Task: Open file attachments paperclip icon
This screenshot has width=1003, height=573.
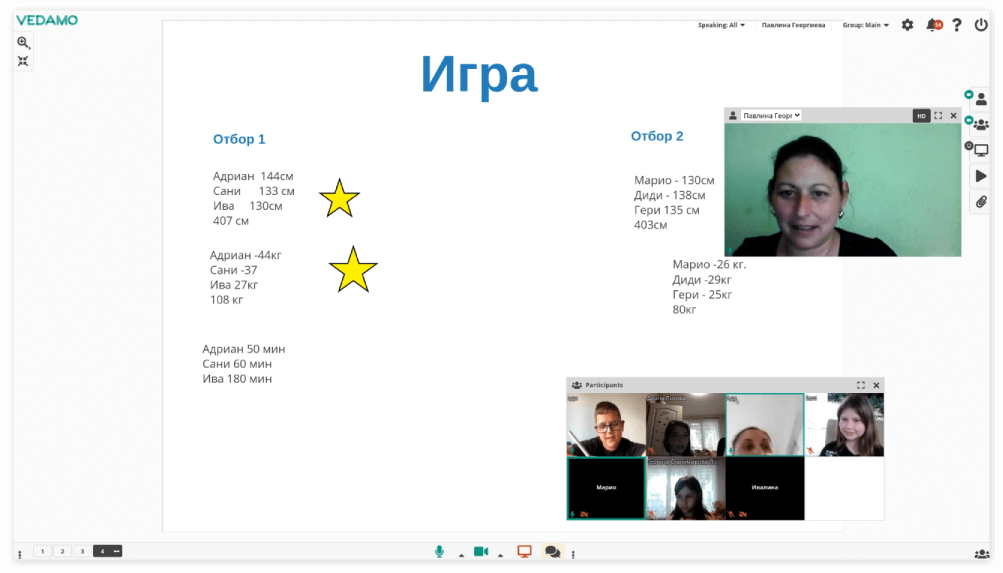Action: (981, 202)
